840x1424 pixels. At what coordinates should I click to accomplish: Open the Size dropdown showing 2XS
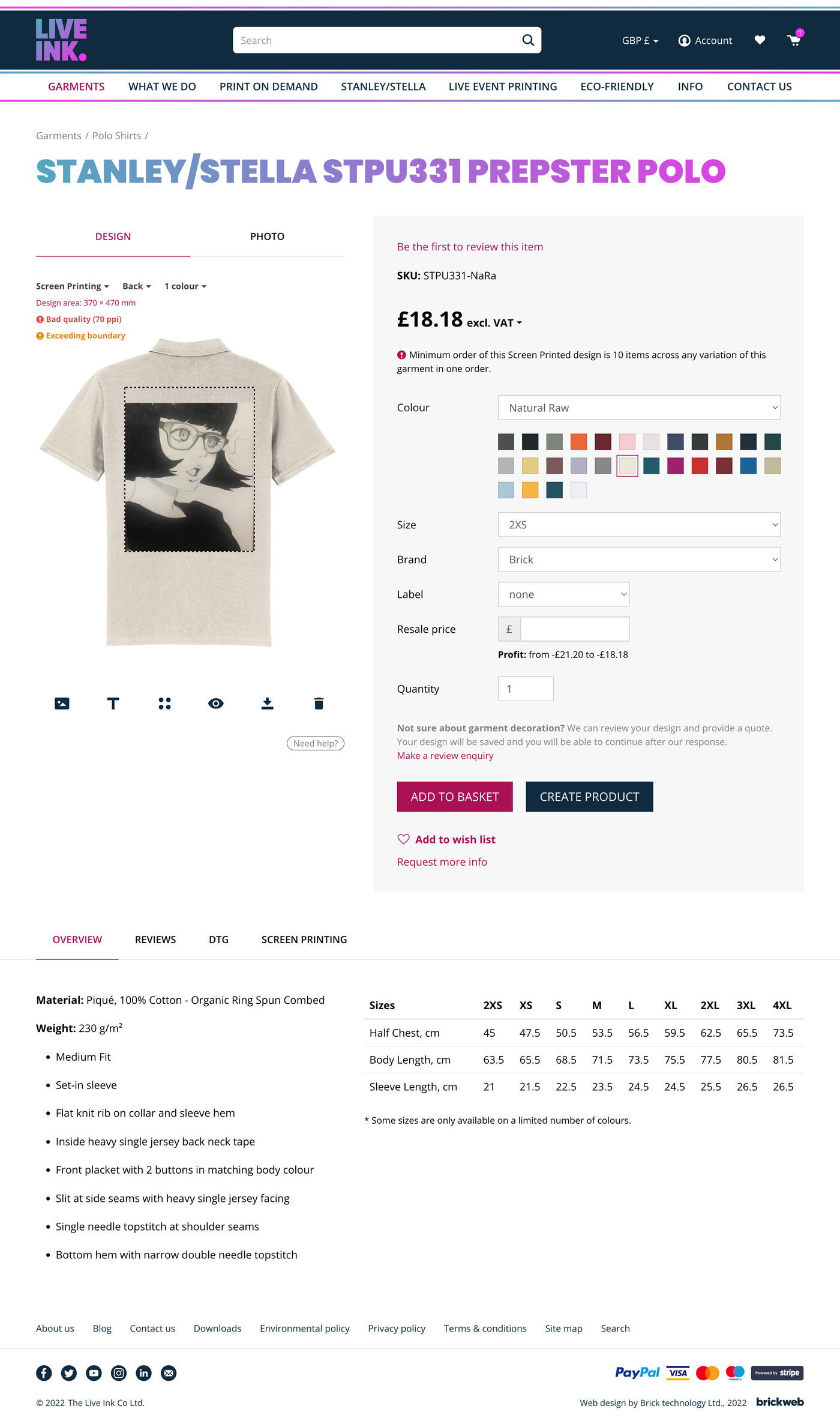pos(639,525)
